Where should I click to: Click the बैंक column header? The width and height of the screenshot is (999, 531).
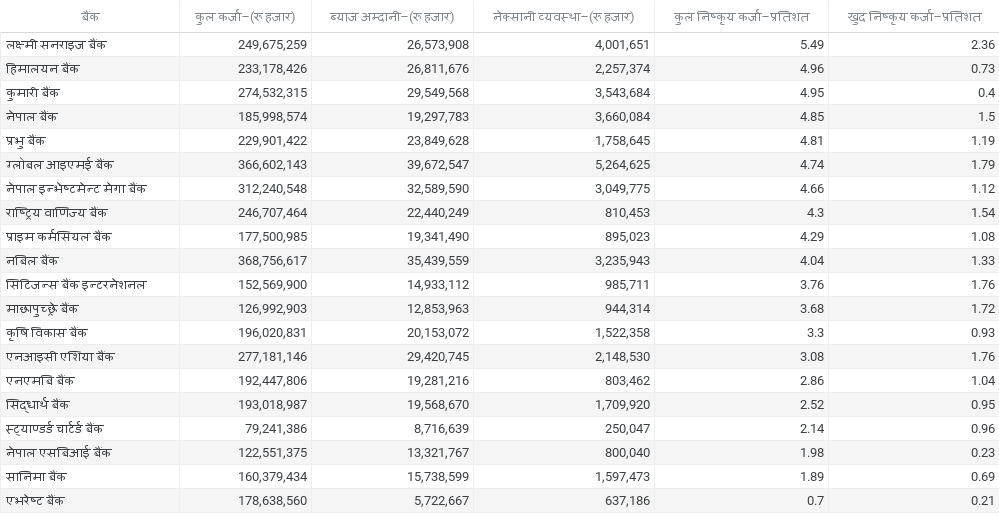[x=90, y=17]
